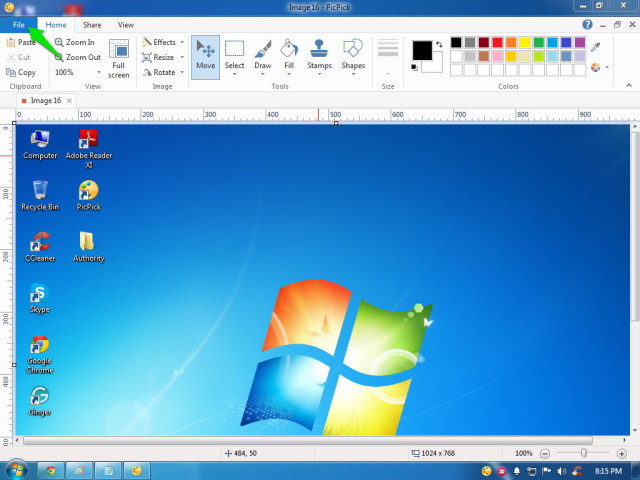Expand the Stamps dropdown arrow
The image size is (640, 480).
click(x=319, y=74)
